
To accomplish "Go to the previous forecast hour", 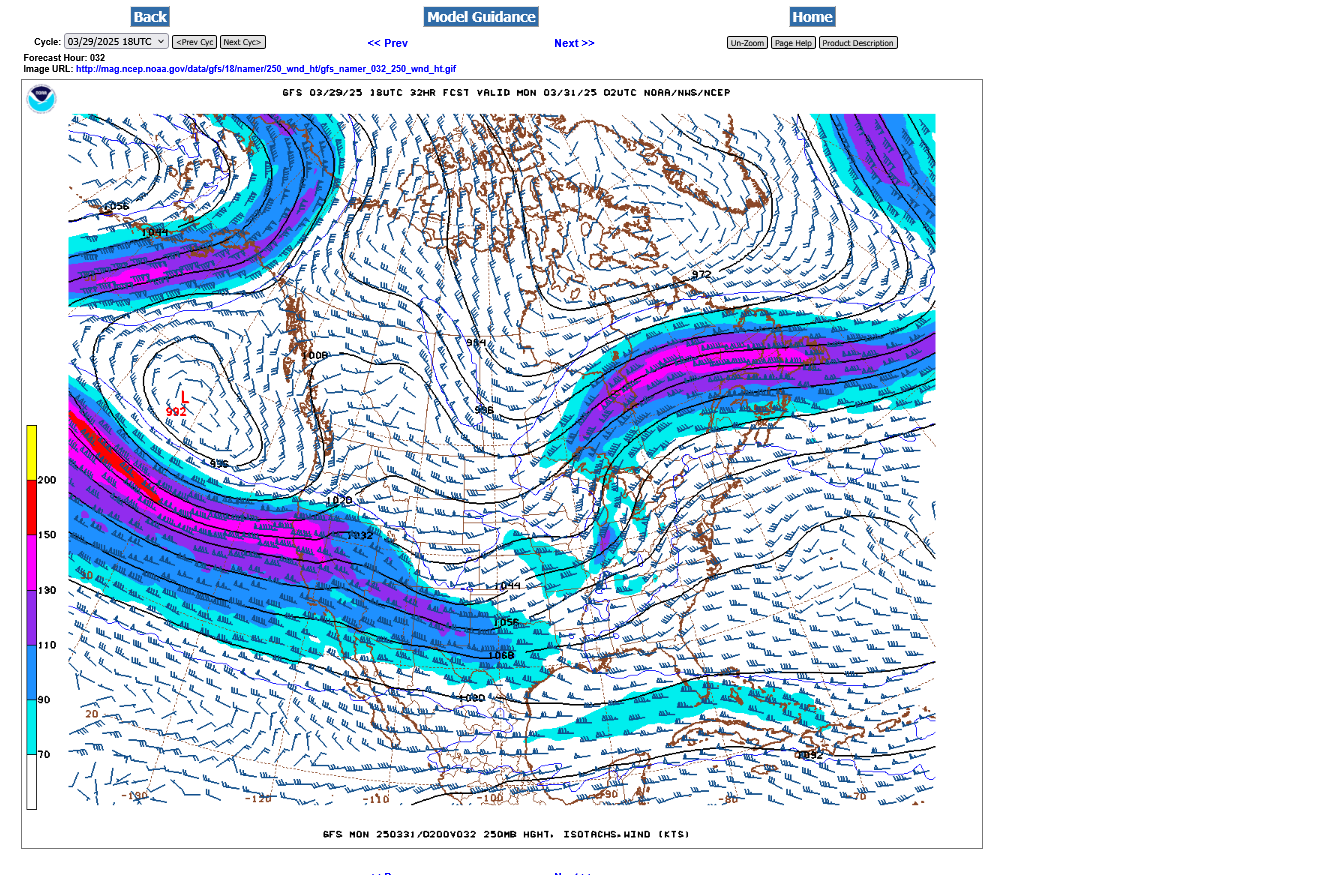I will (388, 43).
